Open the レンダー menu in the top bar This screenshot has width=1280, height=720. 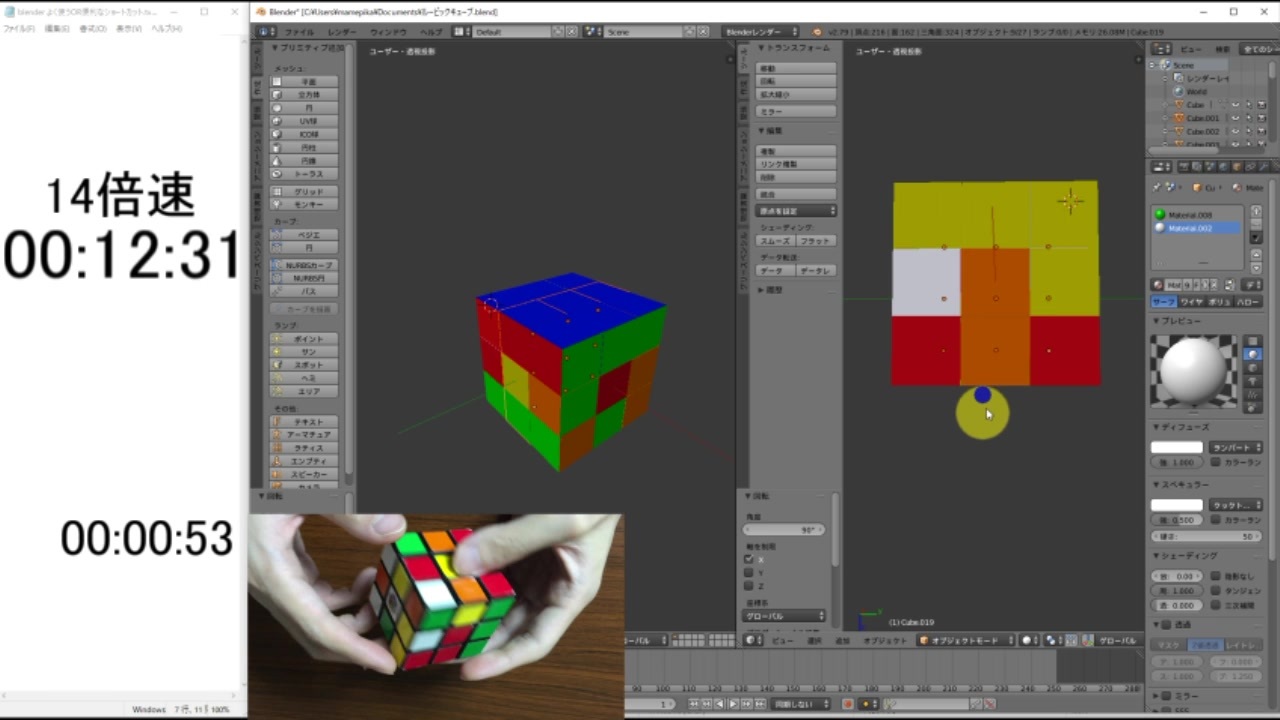(x=340, y=31)
